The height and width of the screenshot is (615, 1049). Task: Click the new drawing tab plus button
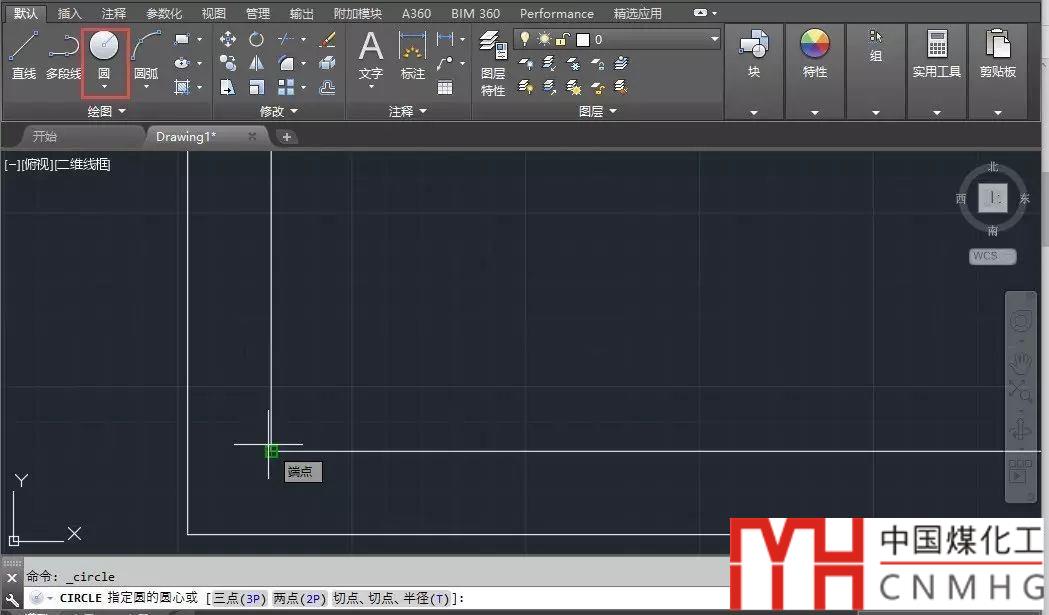click(x=287, y=136)
